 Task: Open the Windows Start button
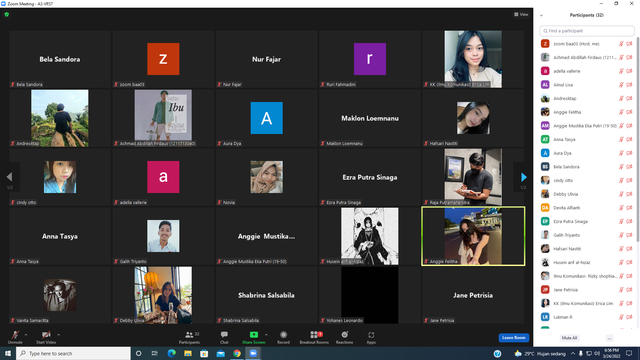[8, 353]
